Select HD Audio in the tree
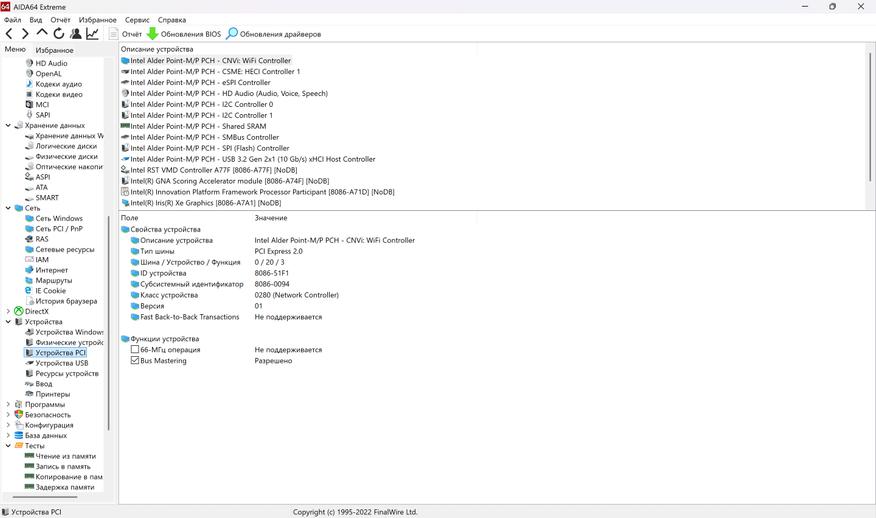Image resolution: width=876 pixels, height=518 pixels. [51, 63]
